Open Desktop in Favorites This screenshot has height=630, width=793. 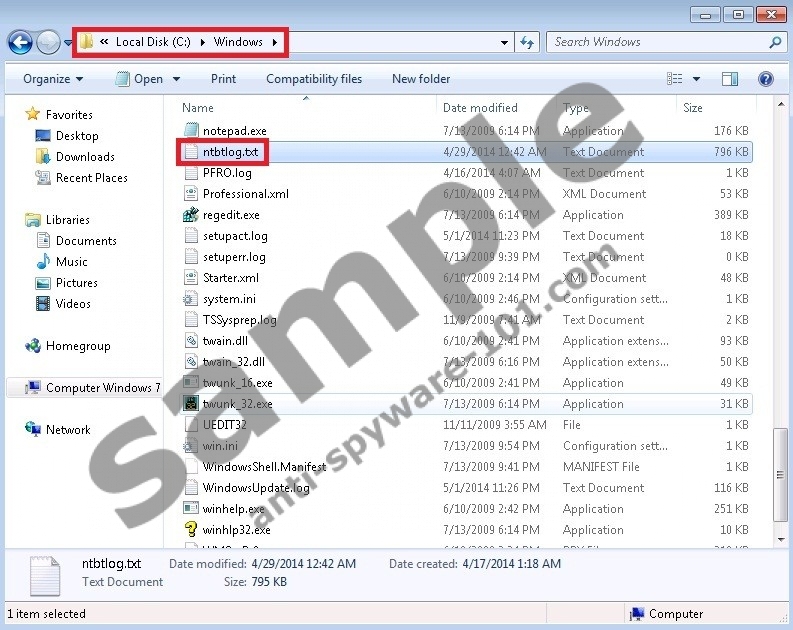tap(77, 136)
